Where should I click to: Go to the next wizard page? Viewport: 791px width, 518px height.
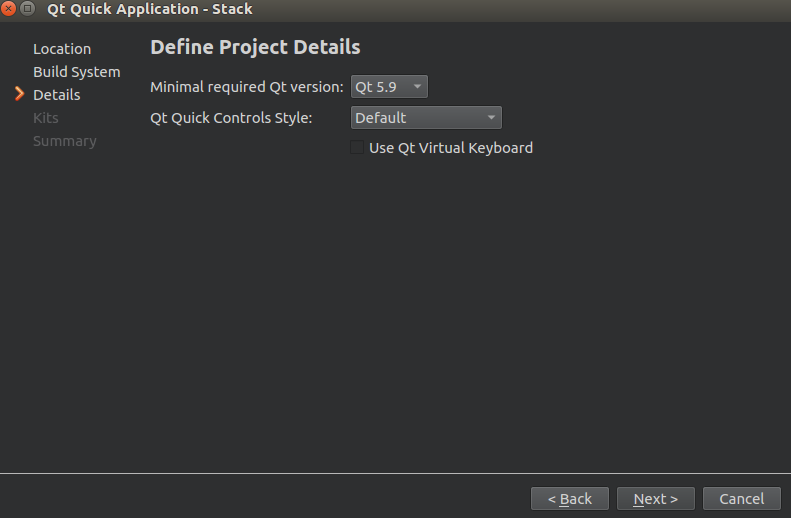pyautogui.click(x=656, y=499)
